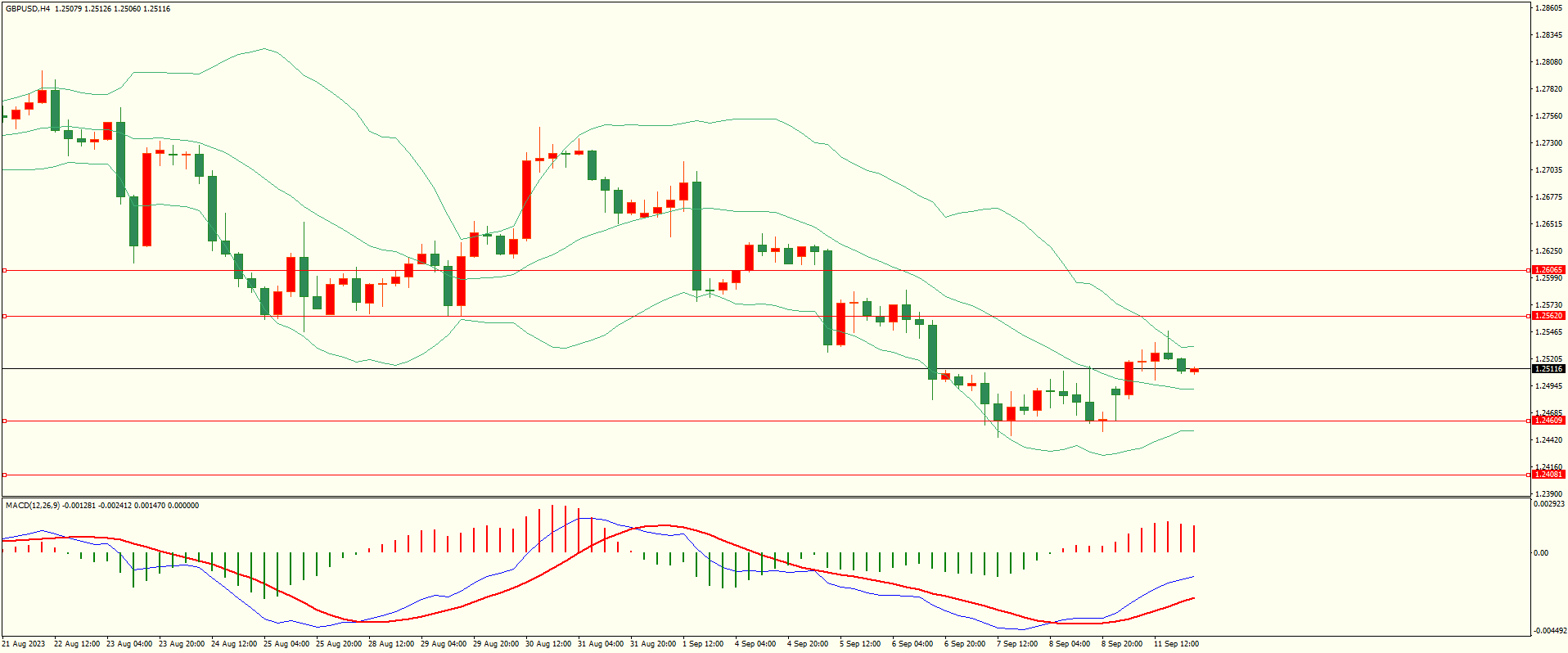
Task: Click the GBPUSD,H4 chart title text
Action: tap(27, 9)
